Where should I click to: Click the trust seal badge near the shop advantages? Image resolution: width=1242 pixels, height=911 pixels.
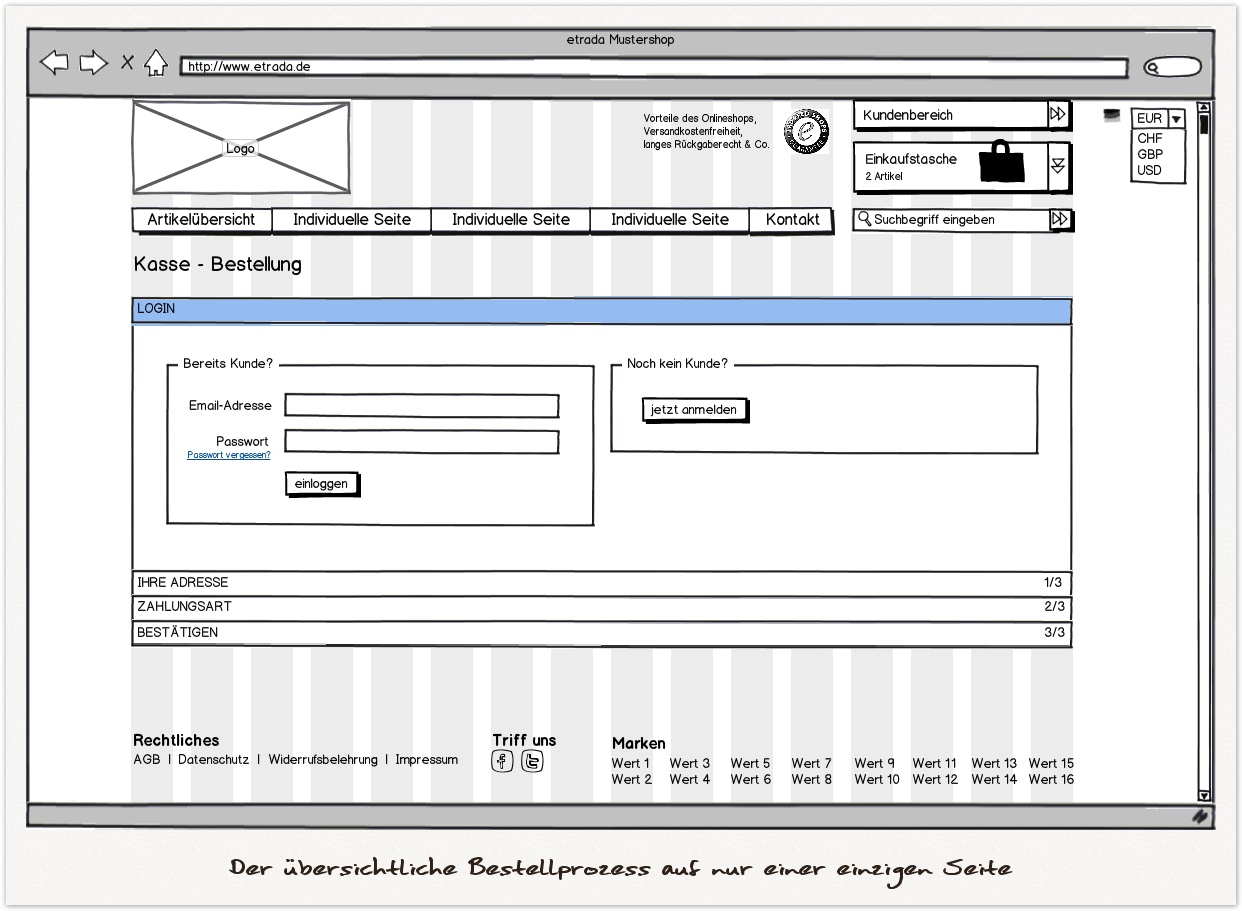pos(806,132)
